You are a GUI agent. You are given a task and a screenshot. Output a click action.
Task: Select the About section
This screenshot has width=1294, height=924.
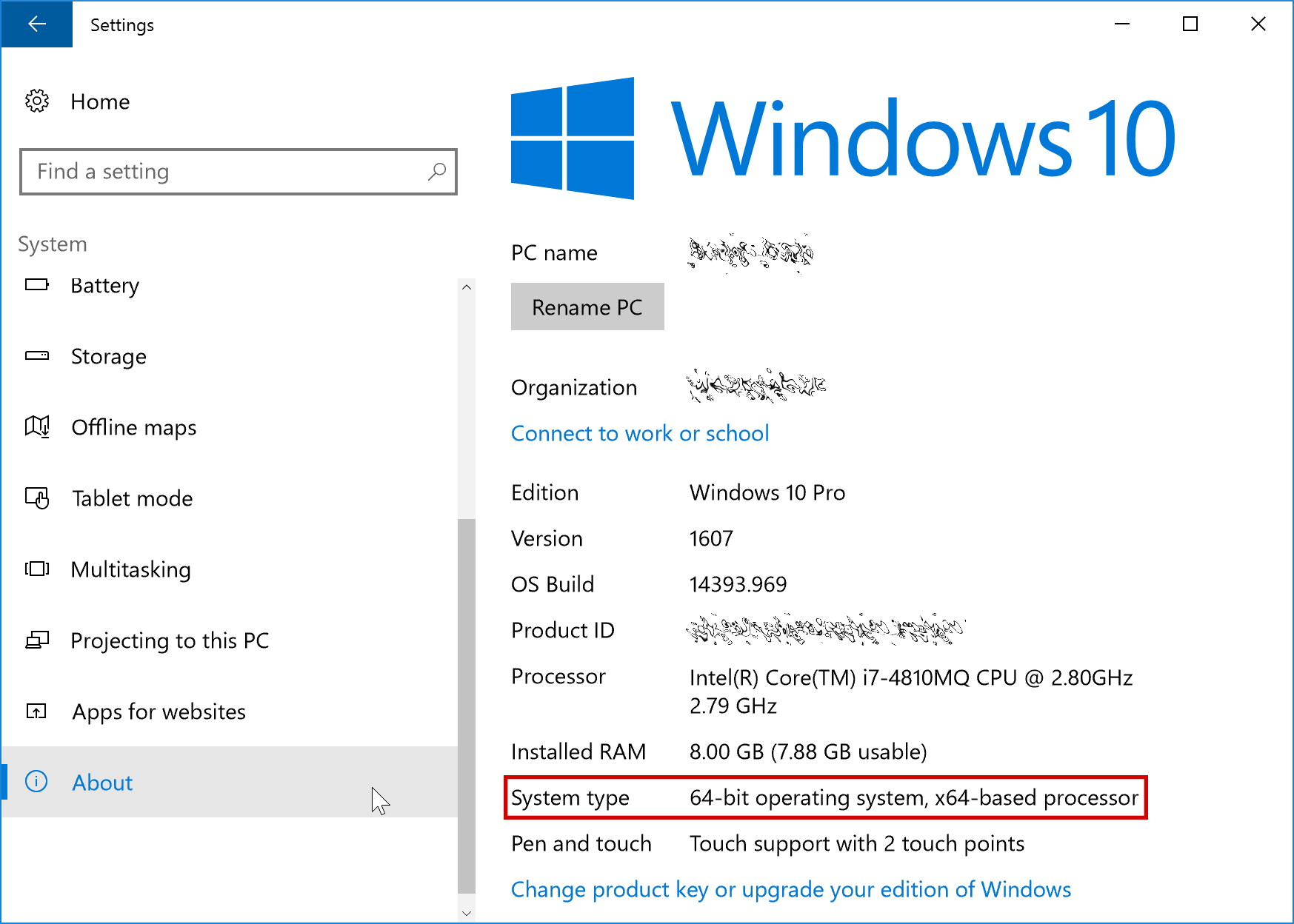(x=230, y=783)
